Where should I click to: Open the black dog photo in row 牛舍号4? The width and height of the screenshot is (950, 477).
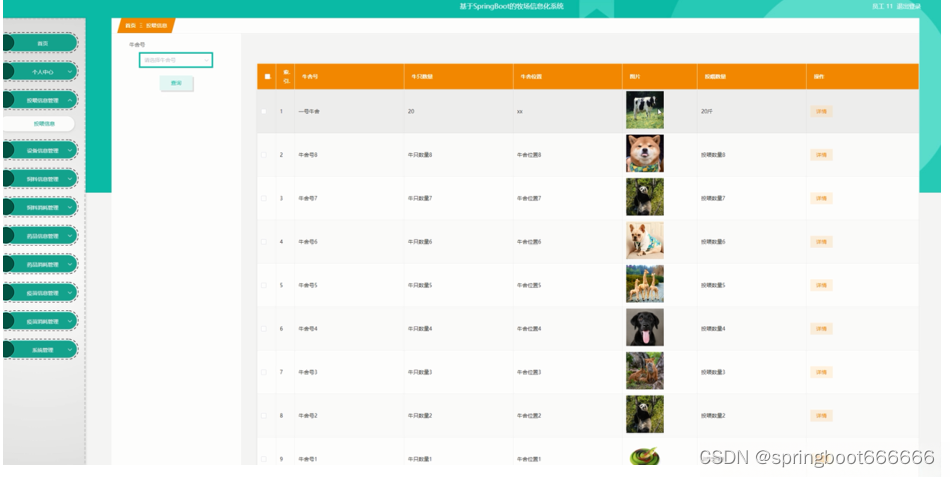click(x=645, y=327)
